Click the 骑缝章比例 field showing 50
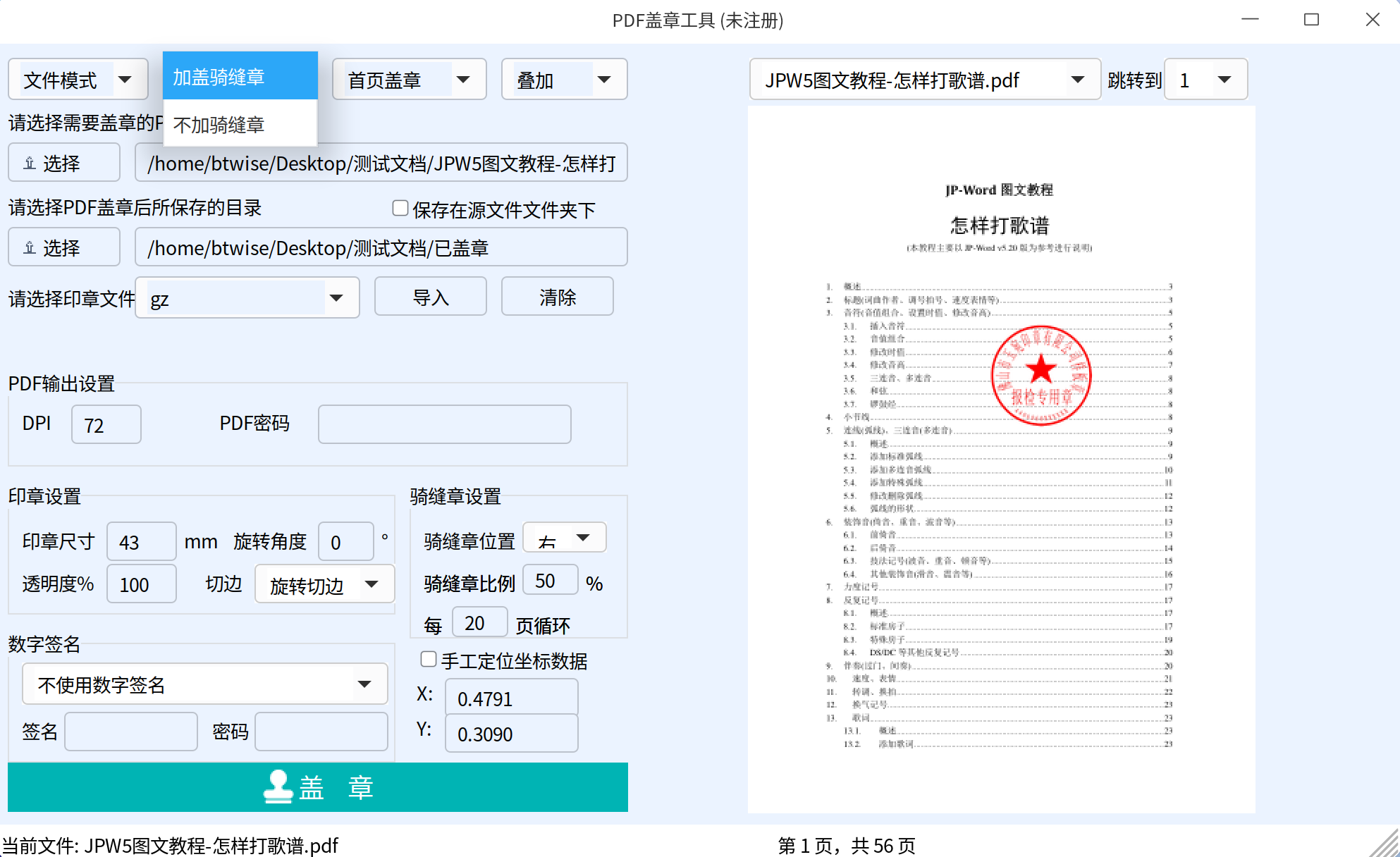1400x857 pixels. click(x=551, y=580)
